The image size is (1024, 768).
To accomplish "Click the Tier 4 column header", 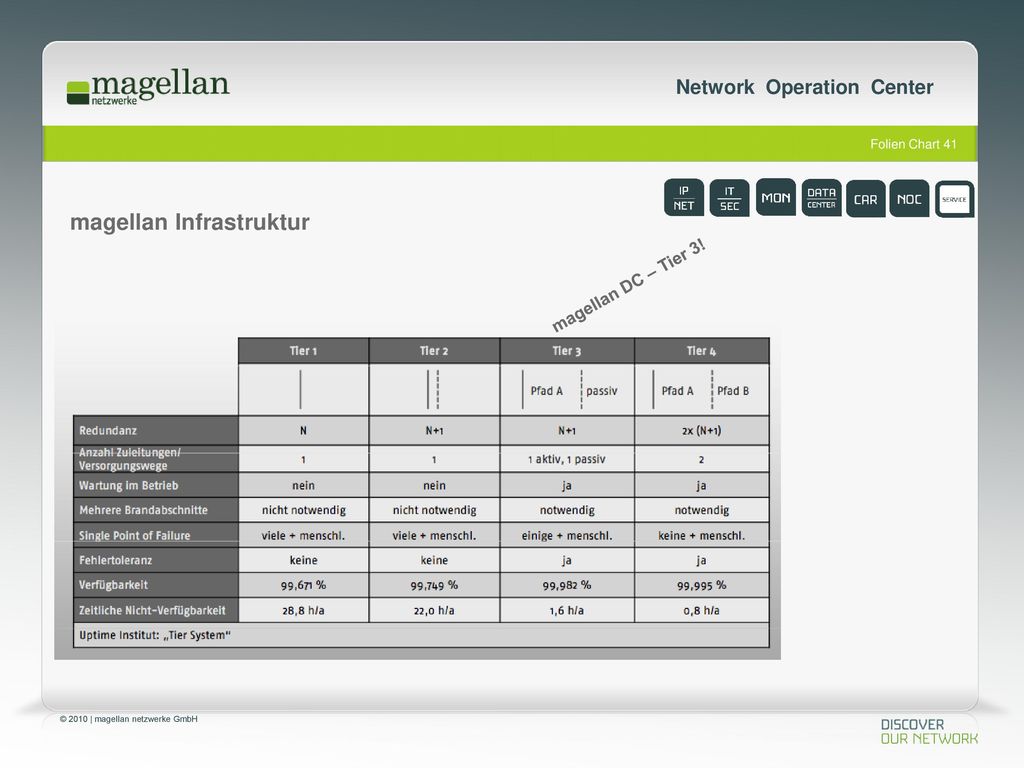I will (701, 351).
